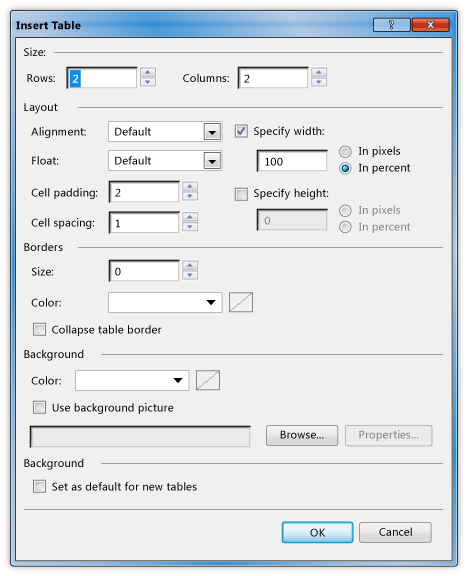Open the Alignment dropdown
Screen dimensions: 468x576
165,132
